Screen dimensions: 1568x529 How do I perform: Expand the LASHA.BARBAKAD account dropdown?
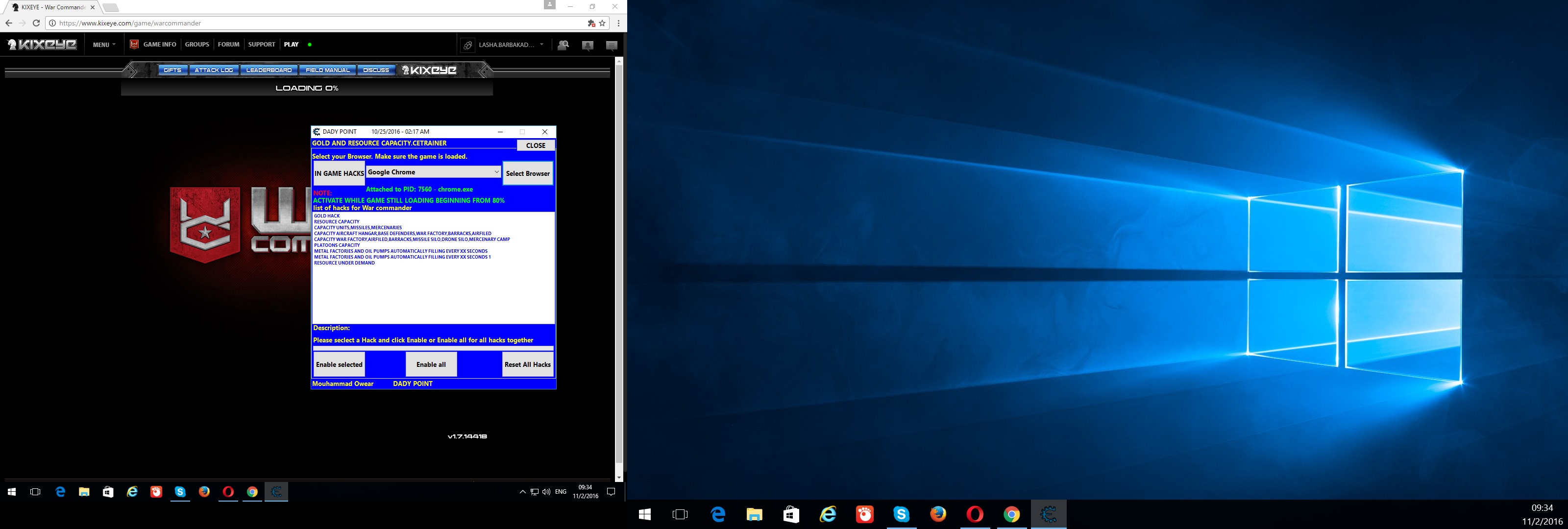click(x=541, y=45)
